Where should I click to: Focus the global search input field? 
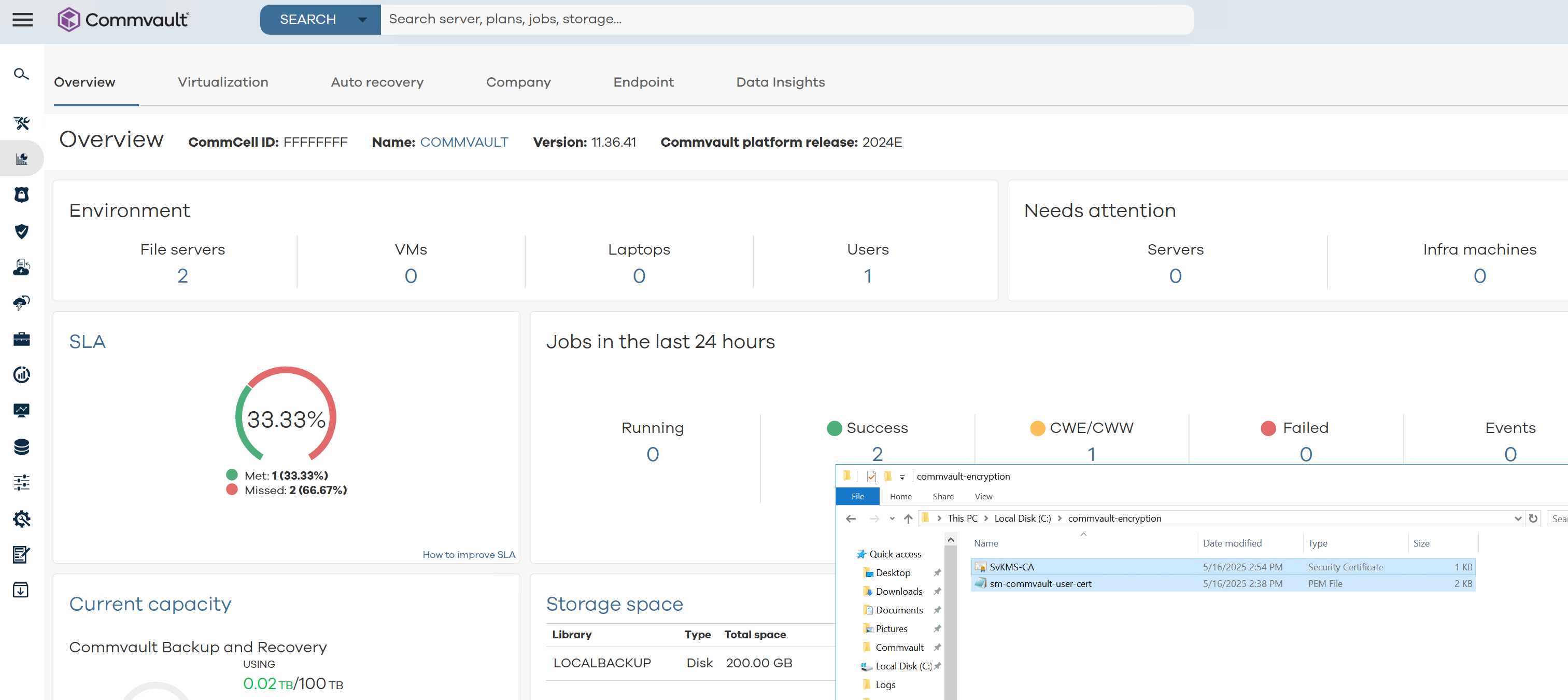787,20
